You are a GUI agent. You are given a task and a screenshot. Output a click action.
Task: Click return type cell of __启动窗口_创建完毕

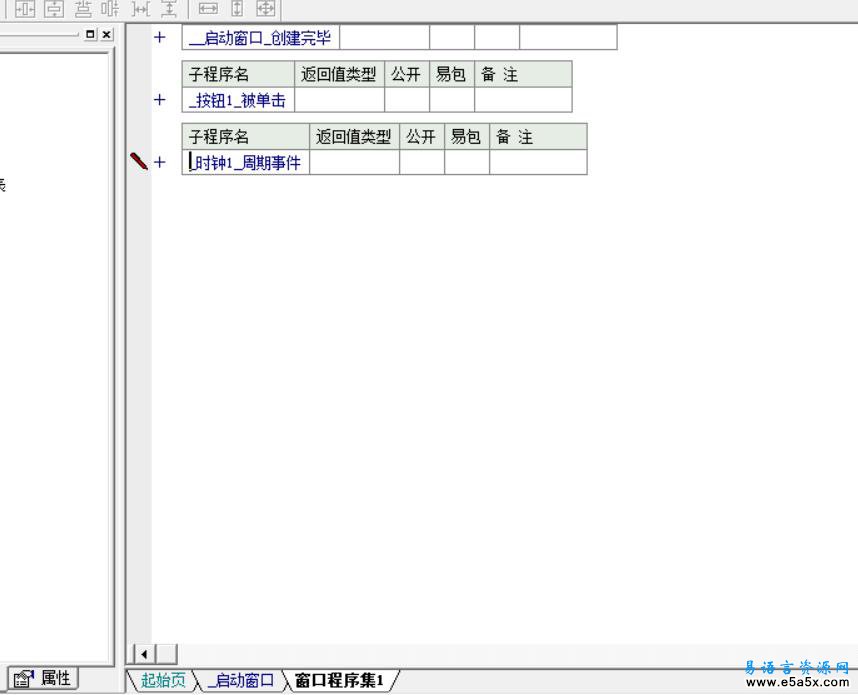point(385,37)
